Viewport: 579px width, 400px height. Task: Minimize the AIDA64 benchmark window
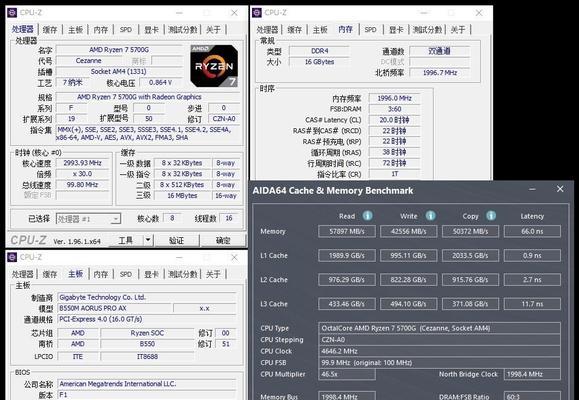[x=532, y=189]
